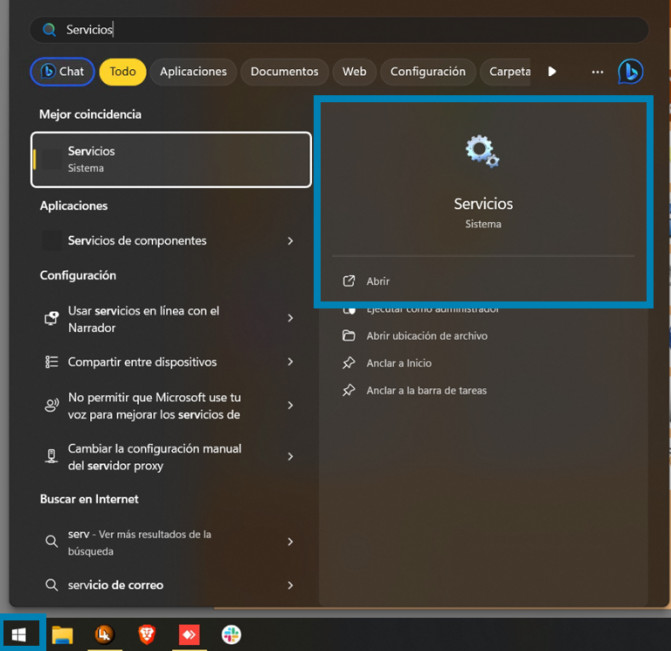Open Slack from the taskbar

[x=231, y=634]
